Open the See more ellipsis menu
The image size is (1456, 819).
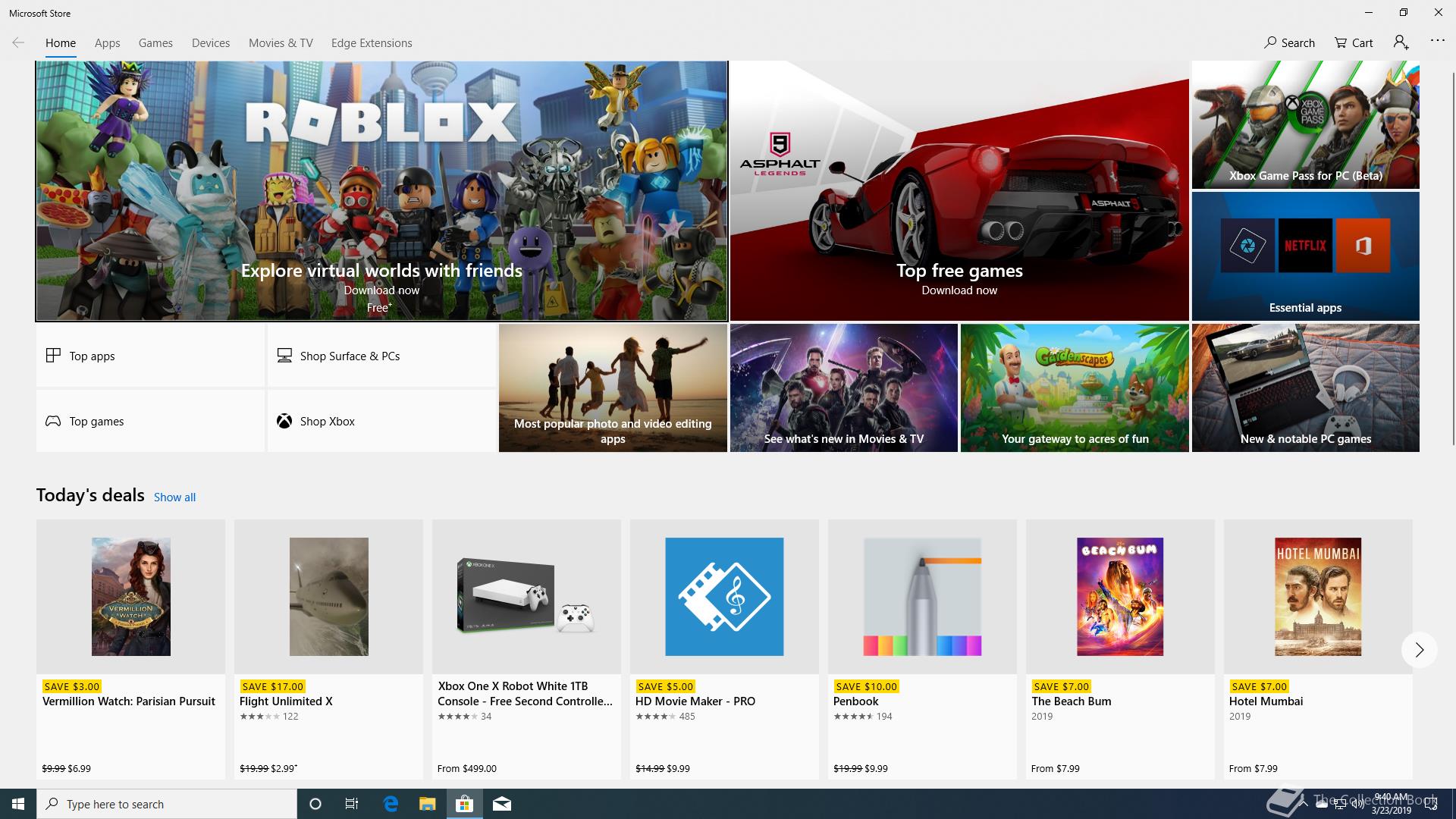click(x=1437, y=40)
